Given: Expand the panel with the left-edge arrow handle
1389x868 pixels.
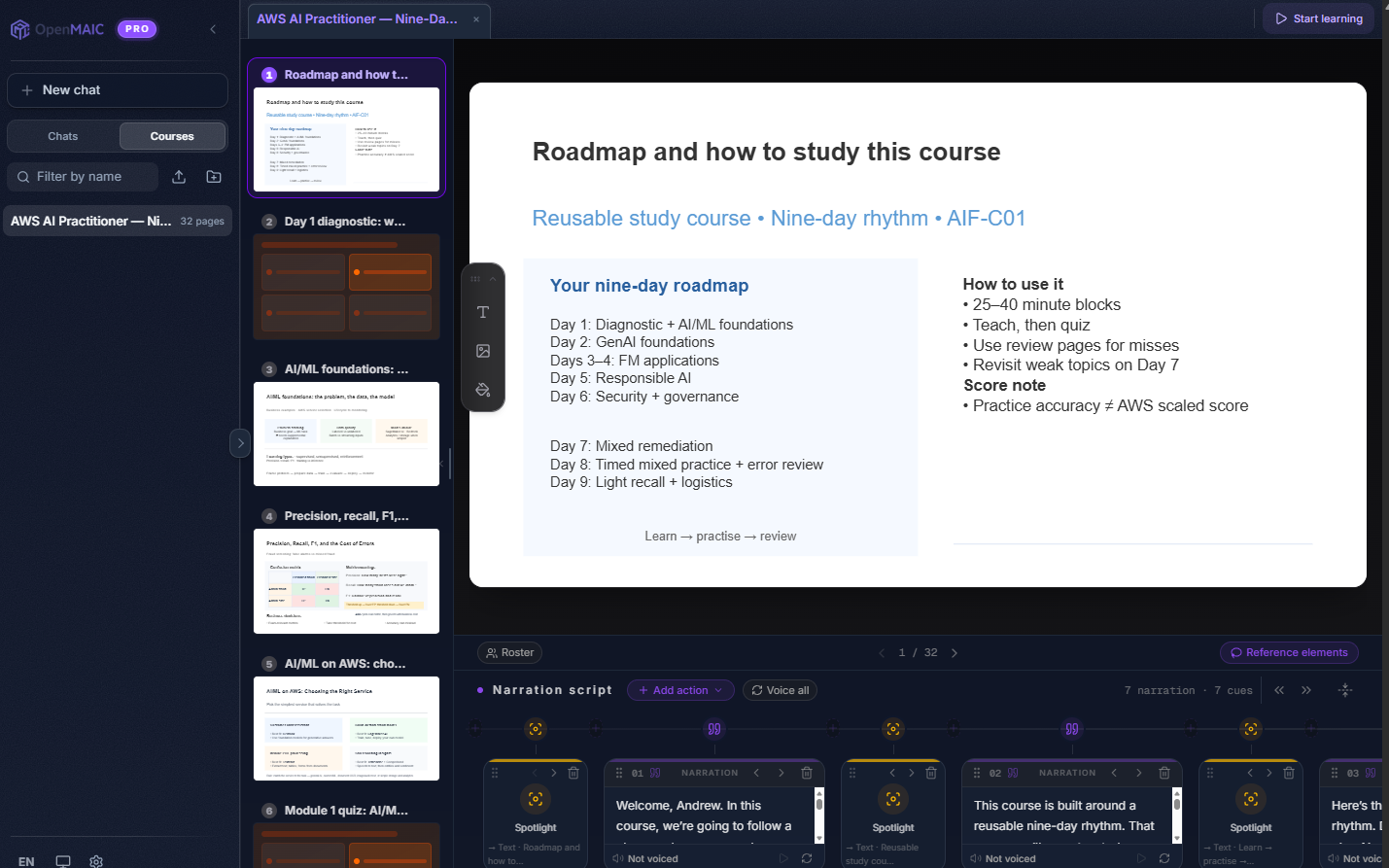Looking at the screenshot, I should (x=240, y=443).
